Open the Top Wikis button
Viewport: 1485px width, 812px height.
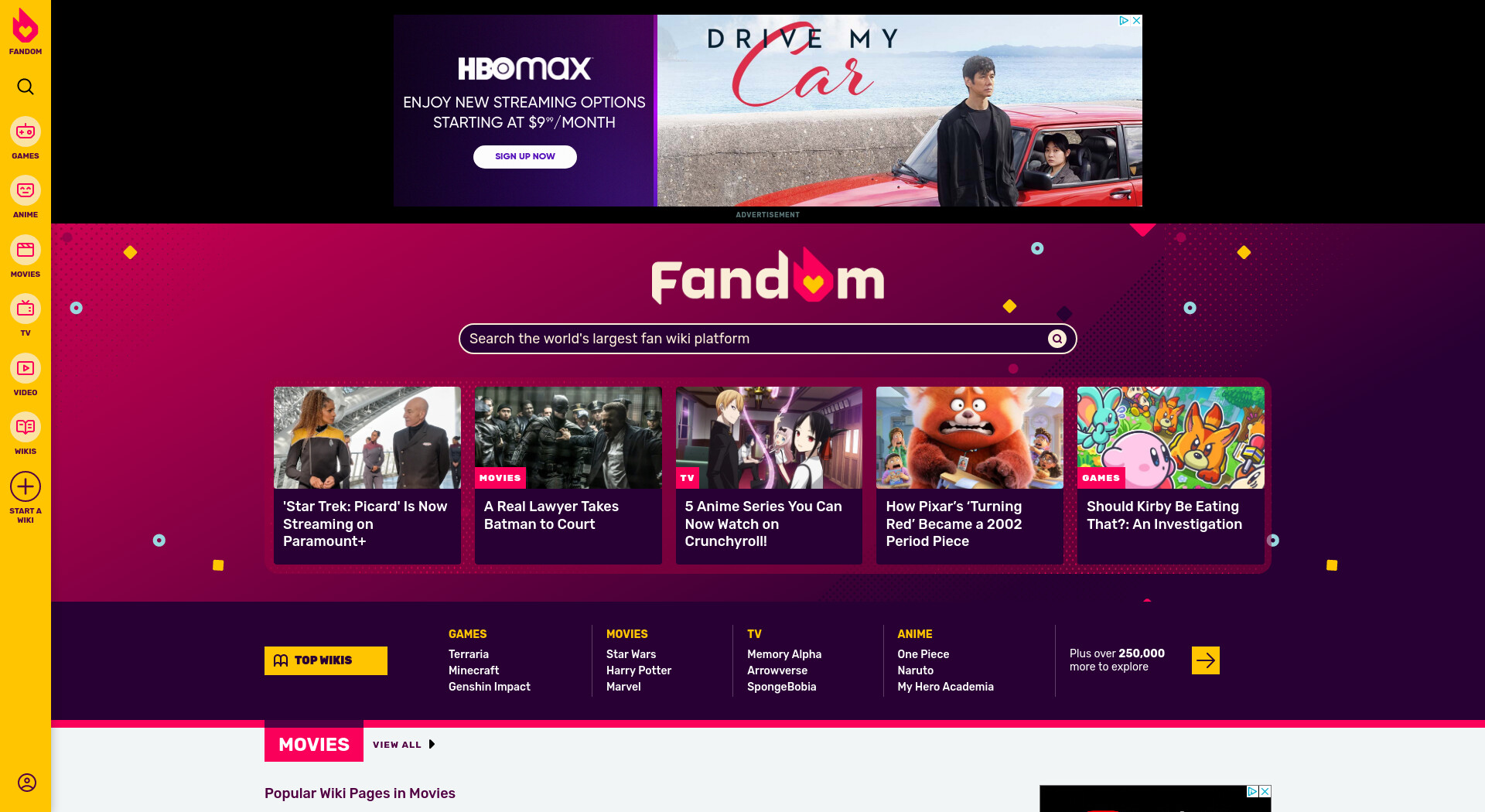tap(326, 660)
